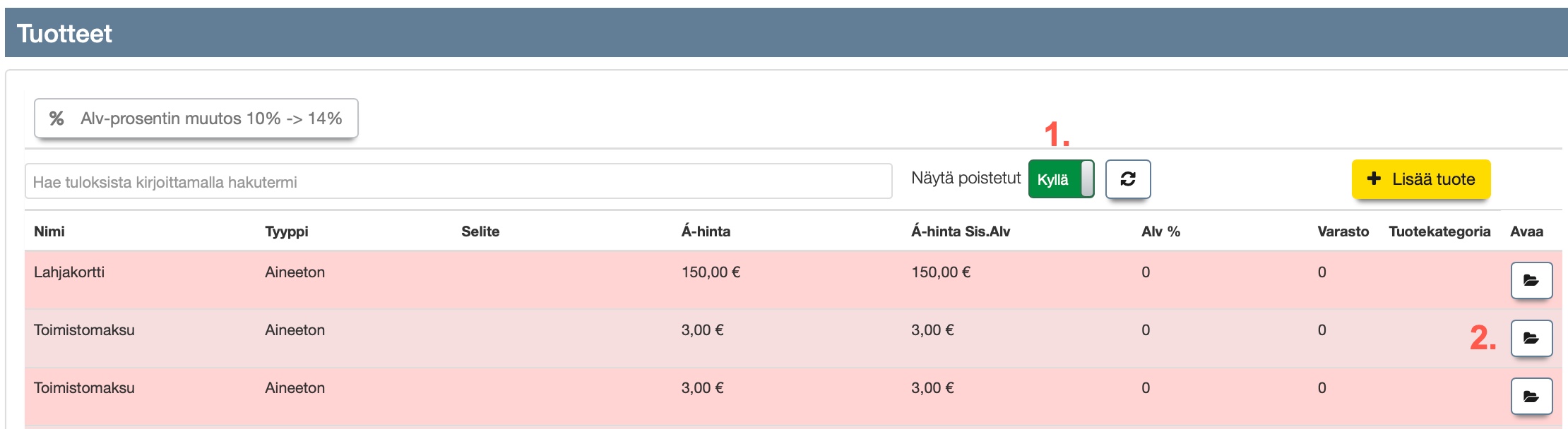
Task: Sort by the Tuotekategoria column header
Action: (x=1439, y=231)
